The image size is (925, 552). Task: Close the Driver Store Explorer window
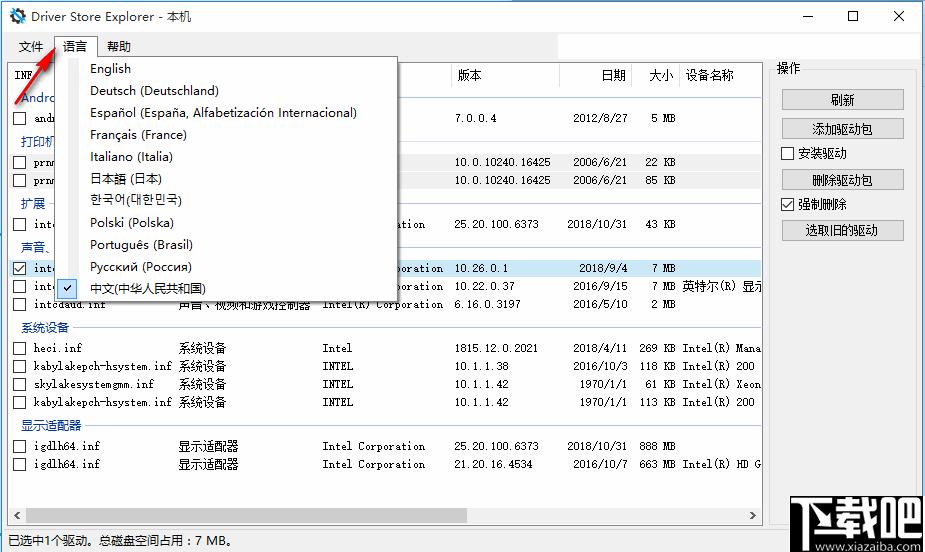coord(898,16)
